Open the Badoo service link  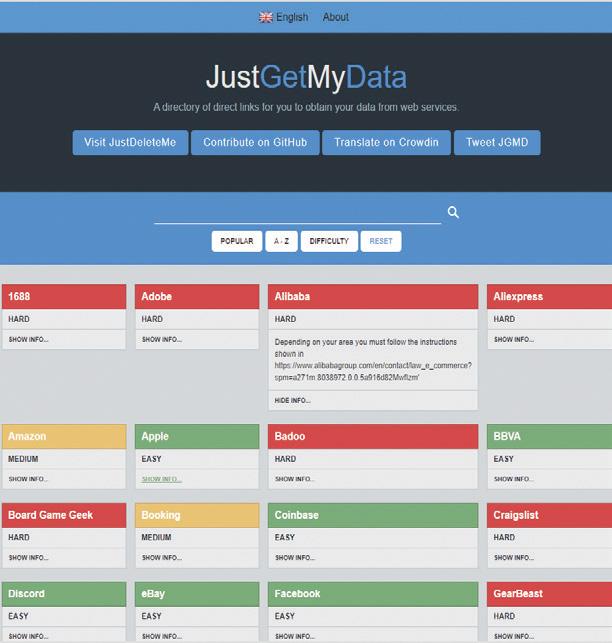click(373, 436)
